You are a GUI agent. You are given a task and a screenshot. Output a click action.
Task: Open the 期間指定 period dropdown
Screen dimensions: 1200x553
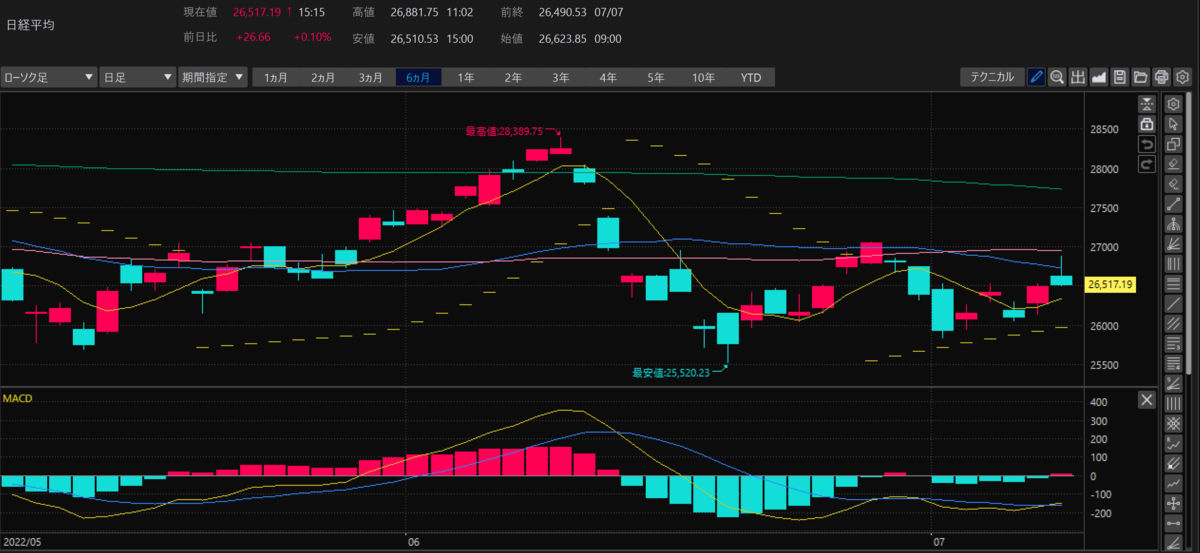213,77
